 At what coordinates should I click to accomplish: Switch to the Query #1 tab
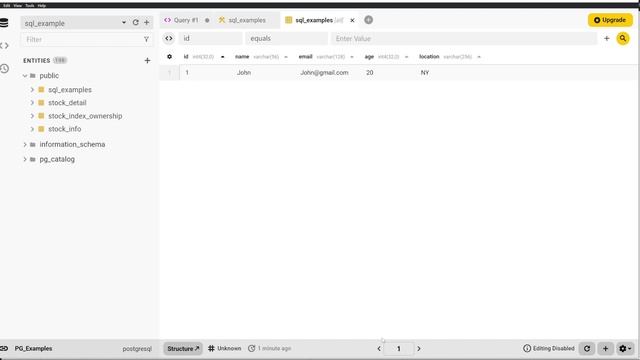pos(186,20)
